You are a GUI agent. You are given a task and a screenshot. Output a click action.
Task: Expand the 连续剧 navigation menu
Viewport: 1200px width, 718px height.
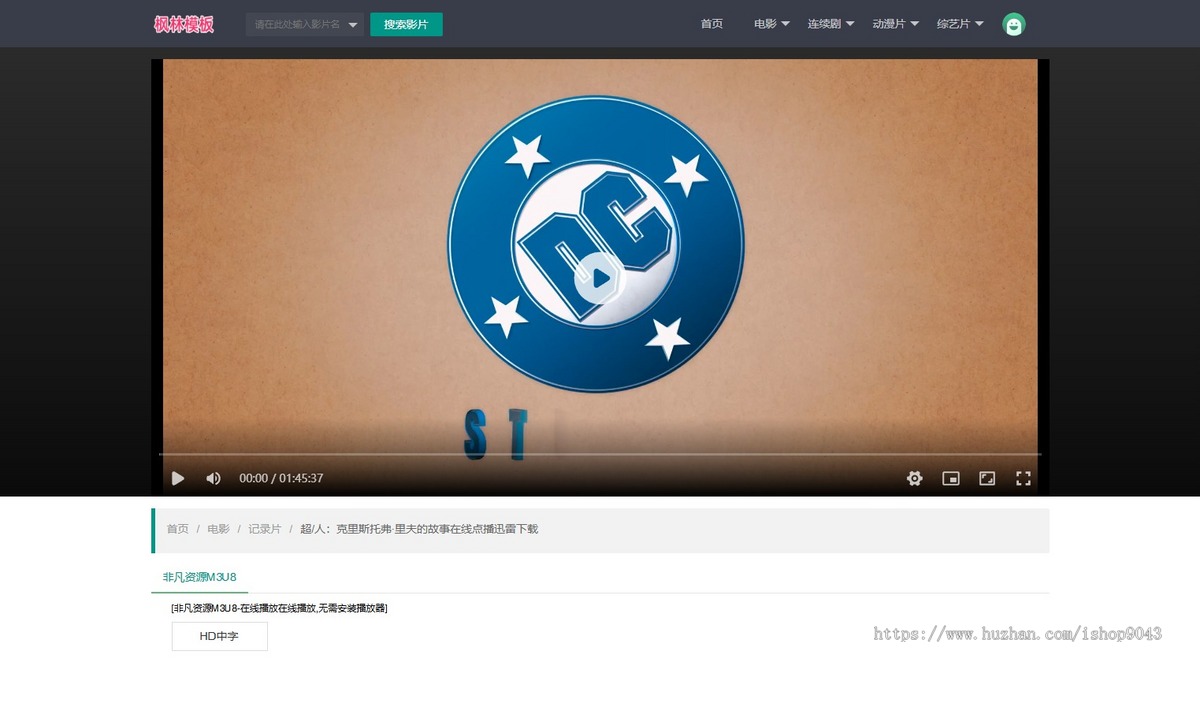coord(831,24)
